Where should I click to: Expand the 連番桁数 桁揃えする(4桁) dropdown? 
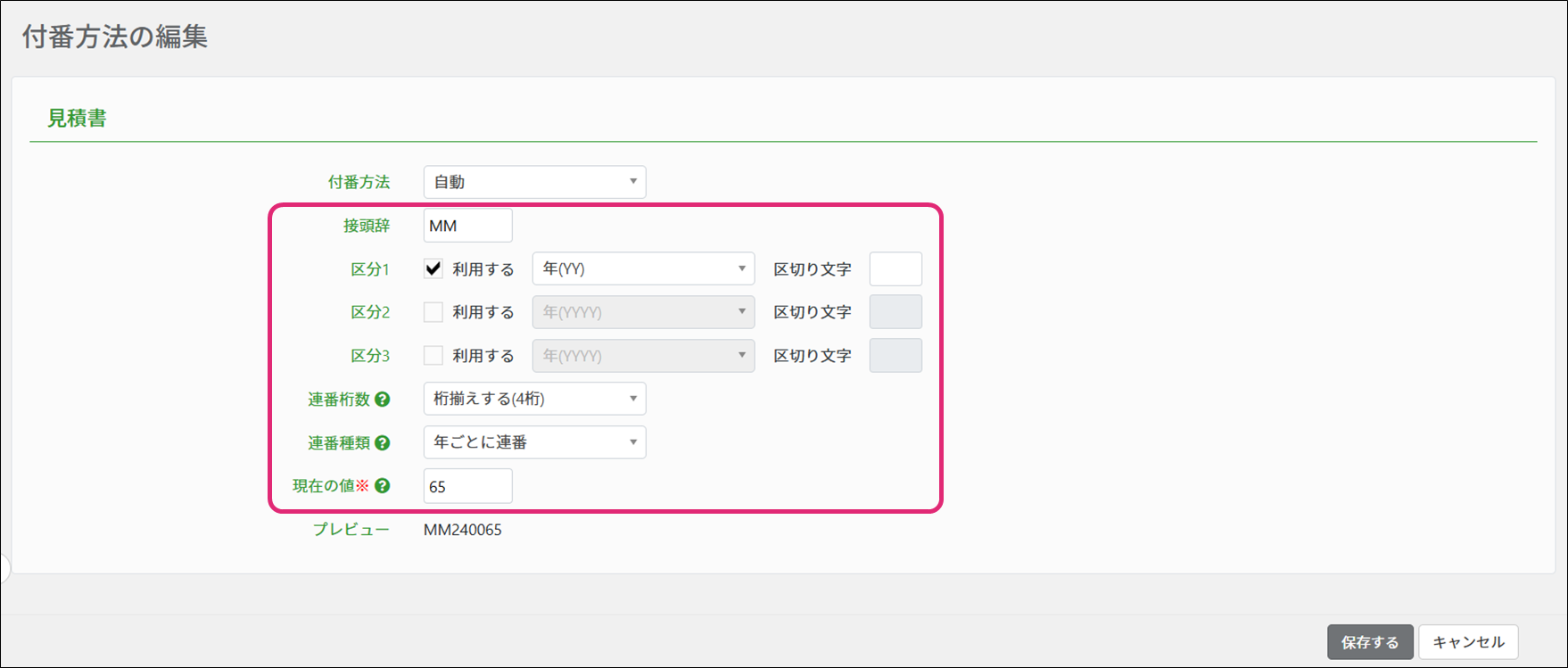534,399
